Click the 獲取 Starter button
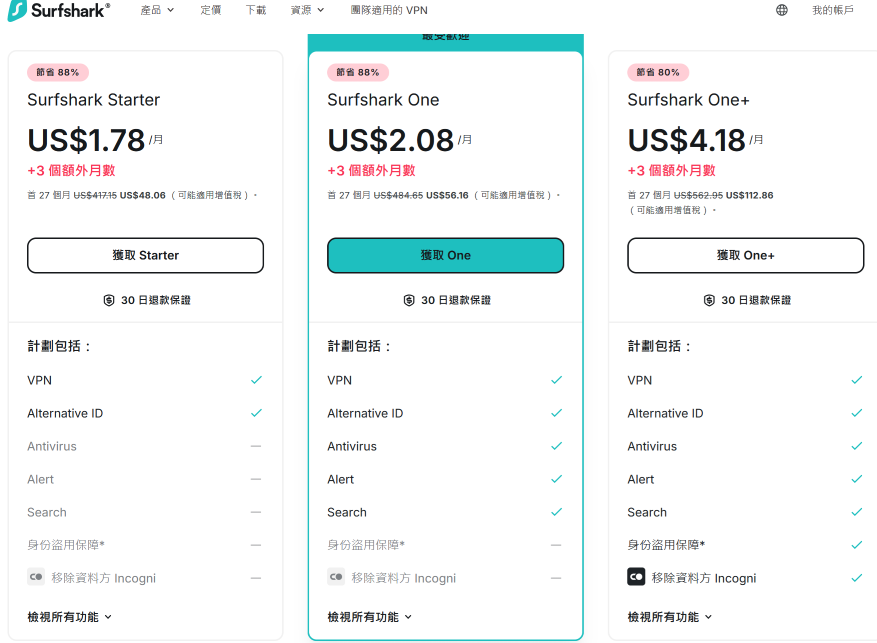 tap(145, 256)
